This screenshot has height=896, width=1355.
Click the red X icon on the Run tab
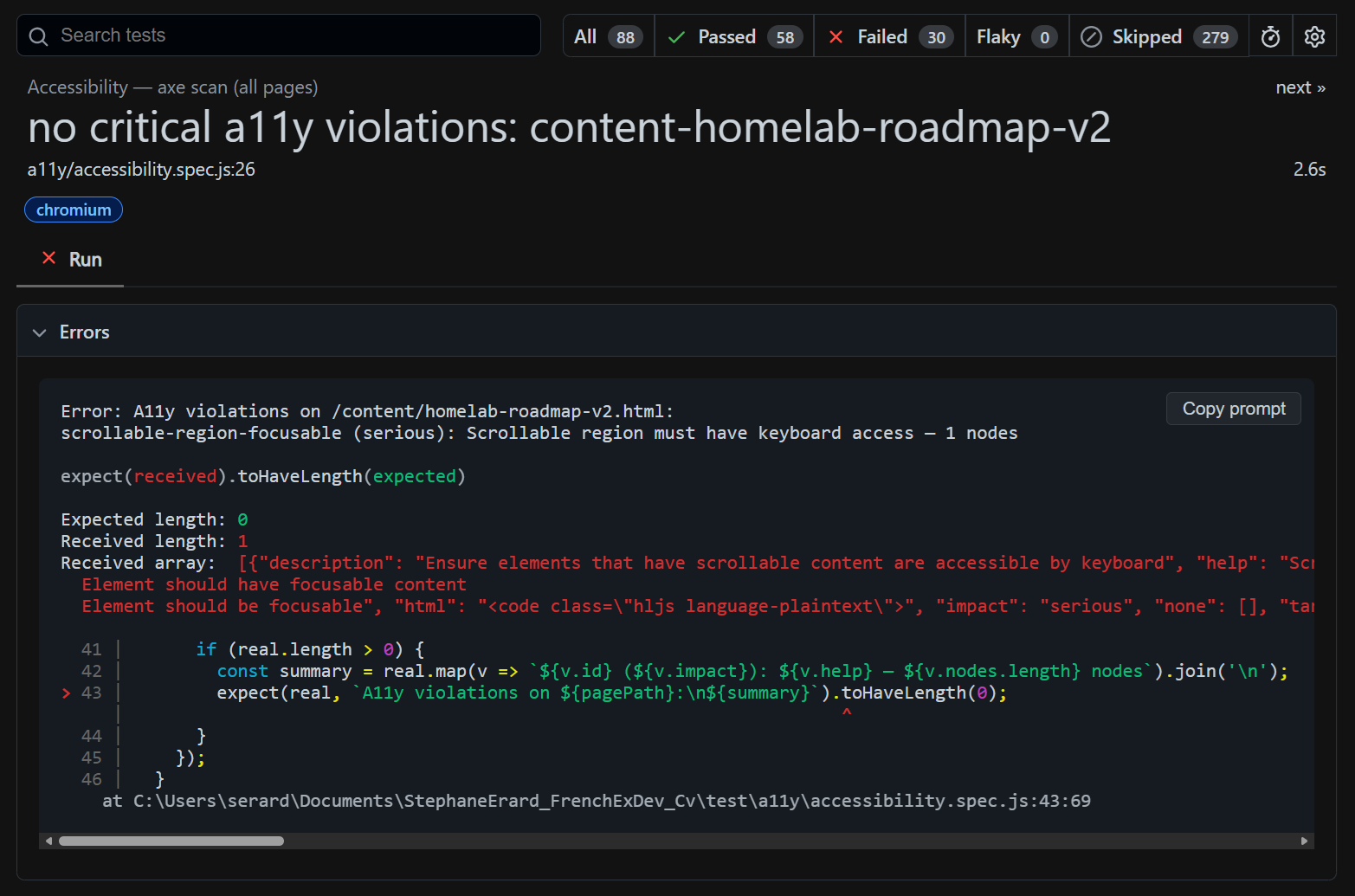click(48, 258)
